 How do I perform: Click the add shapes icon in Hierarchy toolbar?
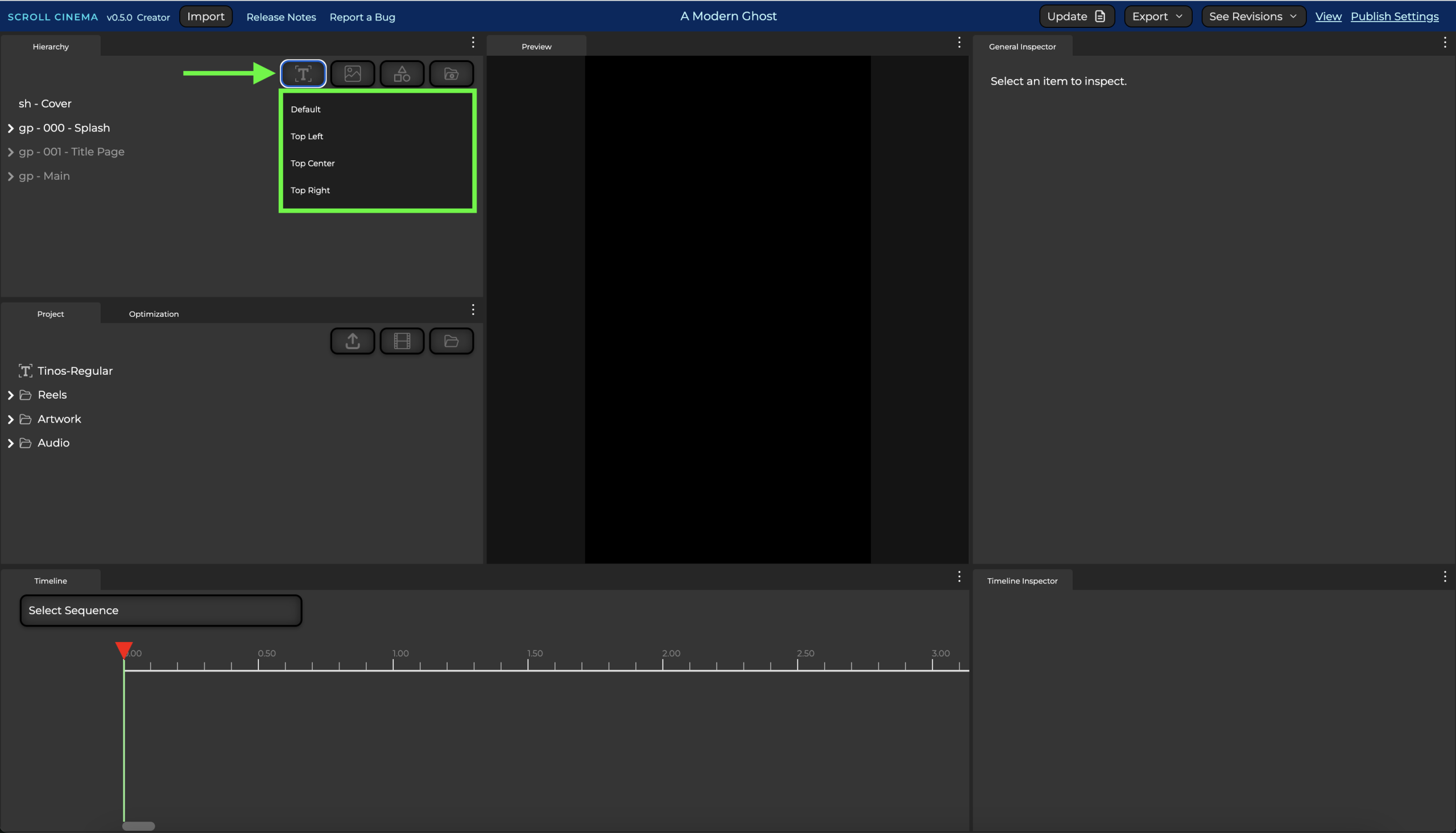[x=402, y=73]
